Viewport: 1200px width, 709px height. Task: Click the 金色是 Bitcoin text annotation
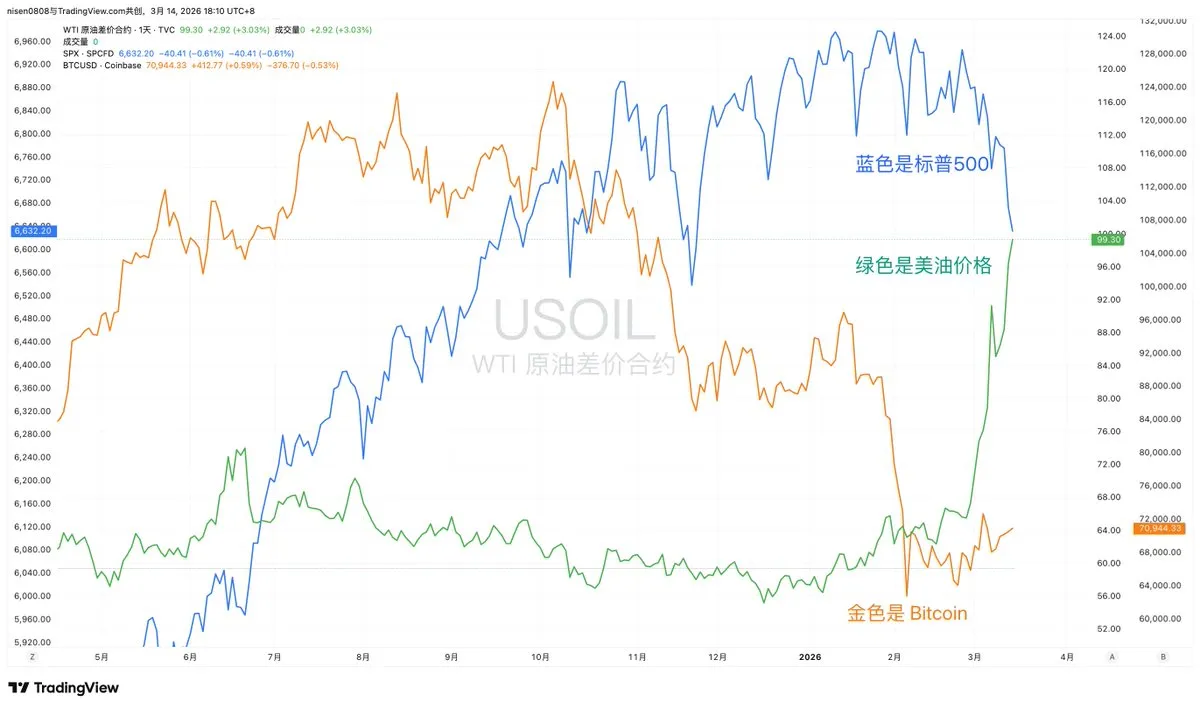907,613
